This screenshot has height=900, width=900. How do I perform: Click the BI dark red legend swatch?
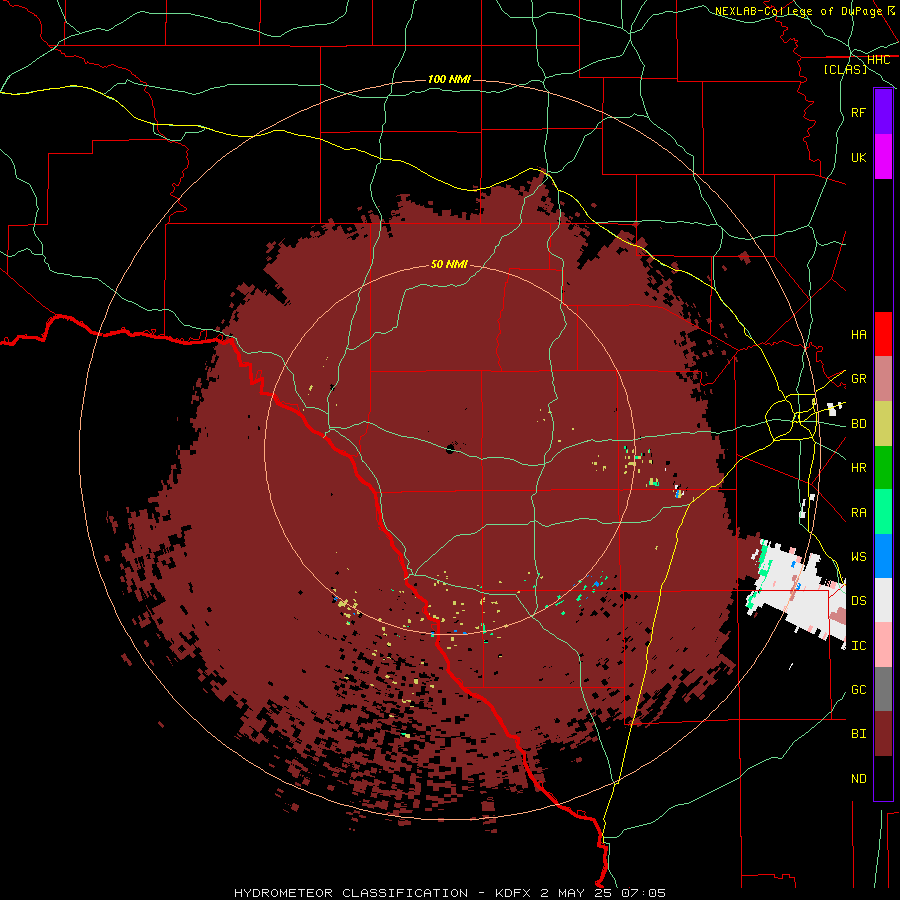(x=883, y=734)
